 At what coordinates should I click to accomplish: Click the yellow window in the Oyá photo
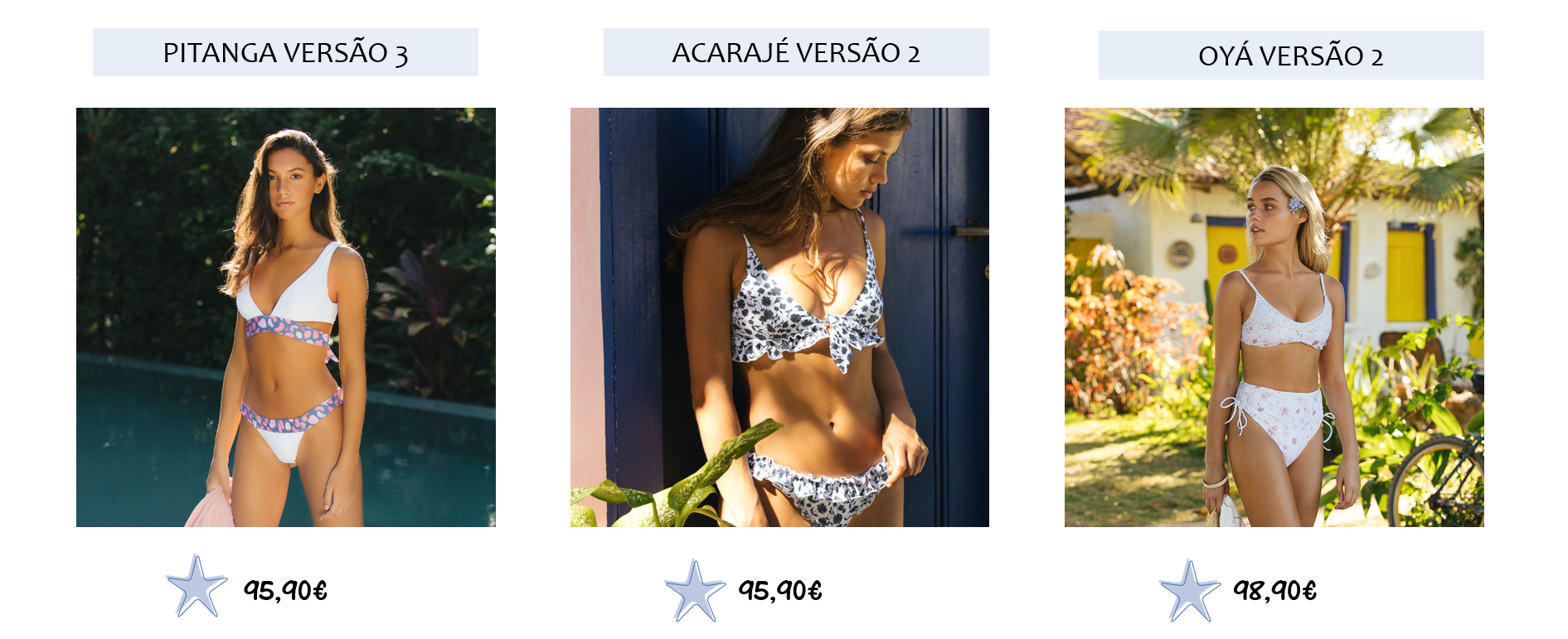(1406, 276)
